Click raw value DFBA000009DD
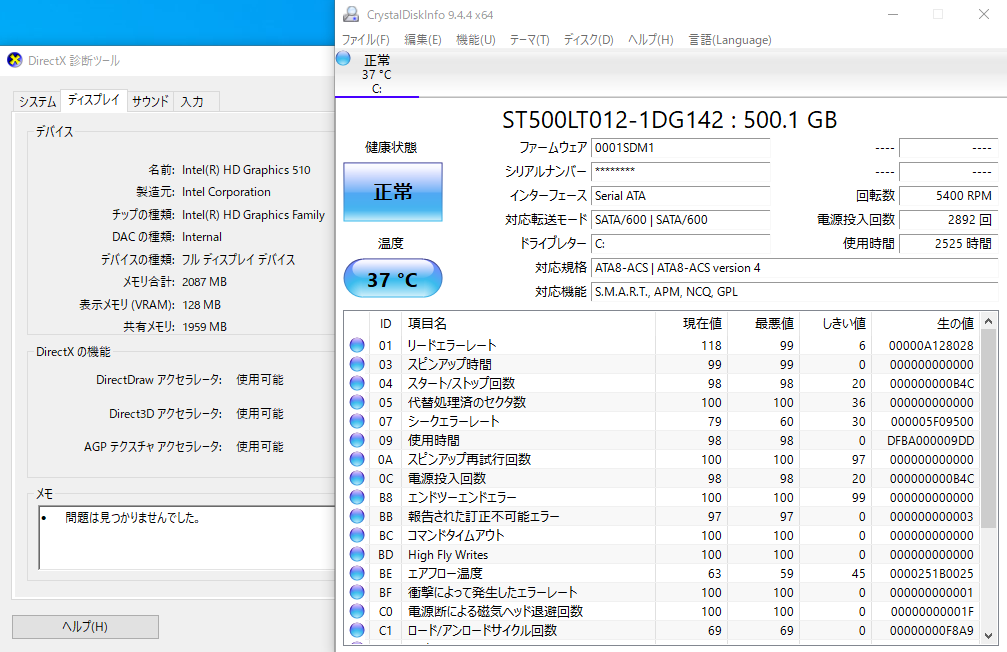1007x652 pixels. (x=931, y=441)
